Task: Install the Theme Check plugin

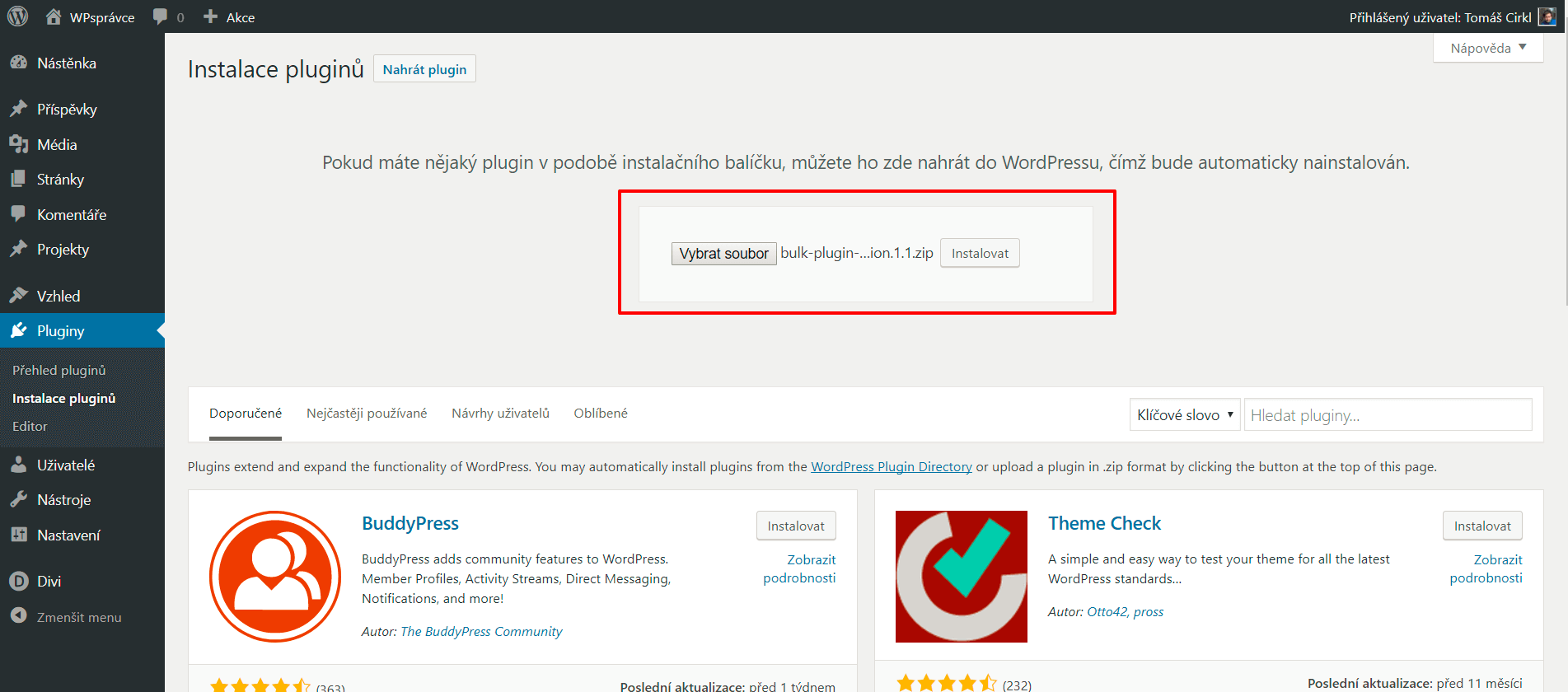Action: [1482, 526]
